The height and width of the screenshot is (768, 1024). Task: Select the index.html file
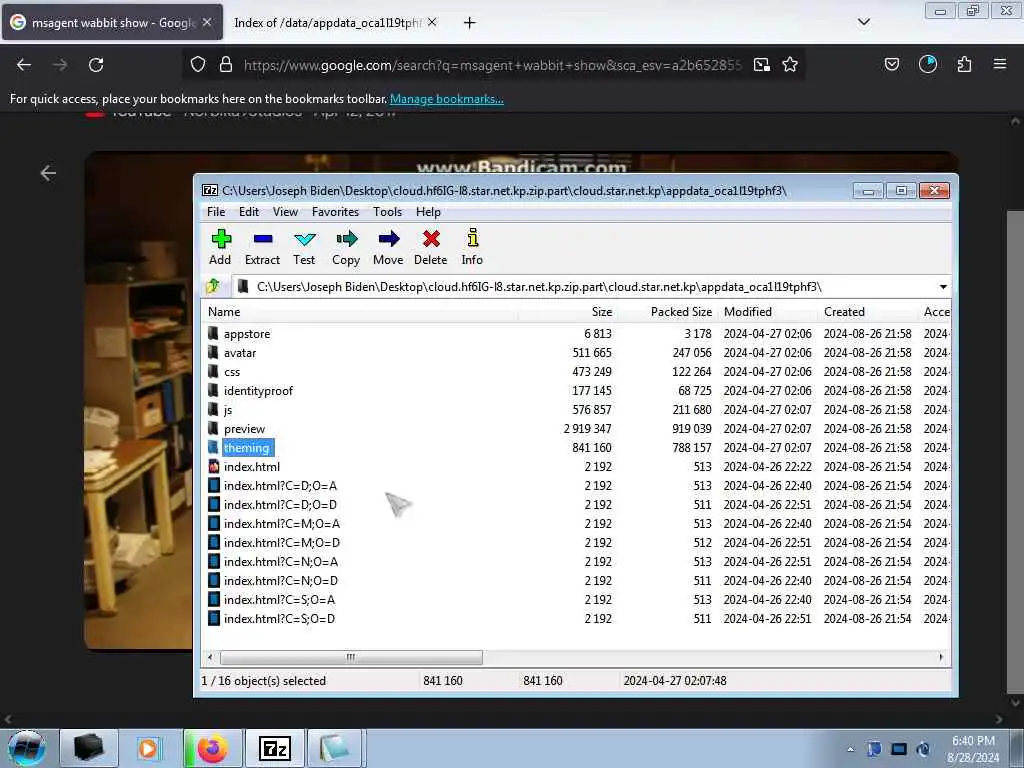[251, 466]
